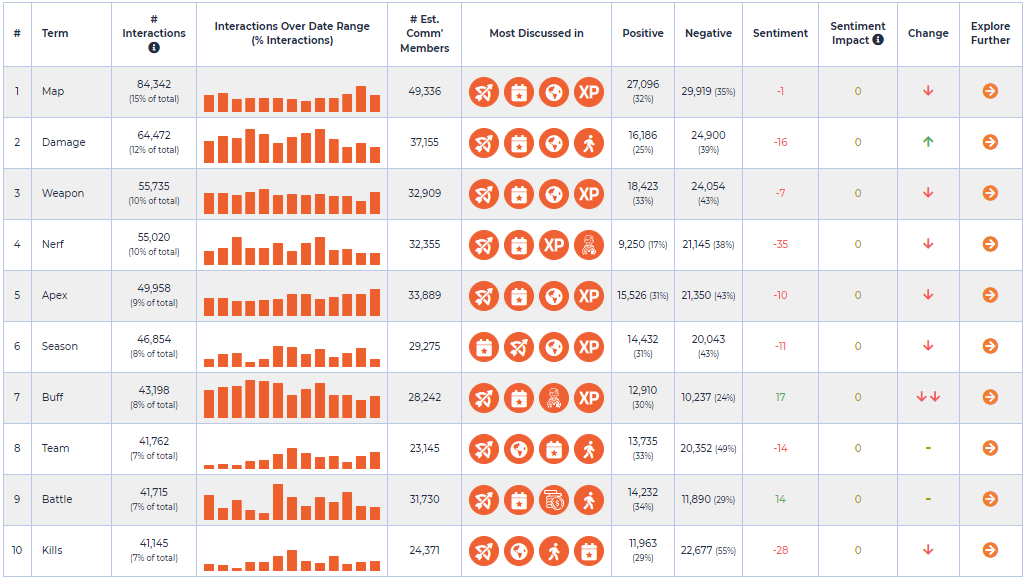
Task: Click the Negative column header
Action: [x=708, y=33]
